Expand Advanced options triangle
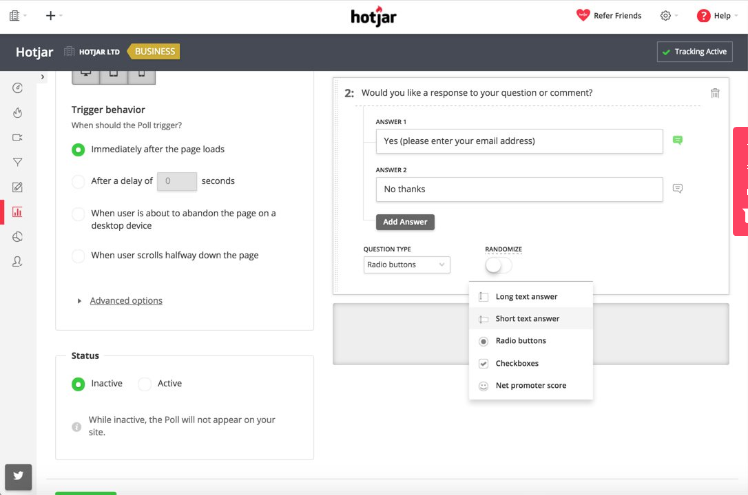 click(79, 301)
